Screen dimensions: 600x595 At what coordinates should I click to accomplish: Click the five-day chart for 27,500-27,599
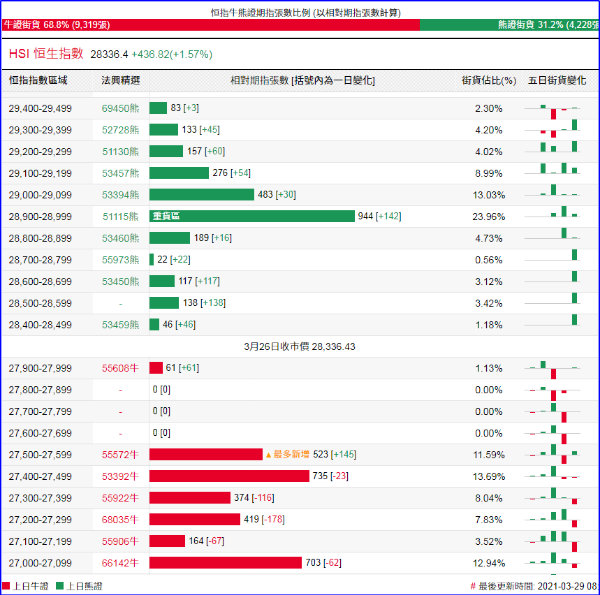coord(553,454)
